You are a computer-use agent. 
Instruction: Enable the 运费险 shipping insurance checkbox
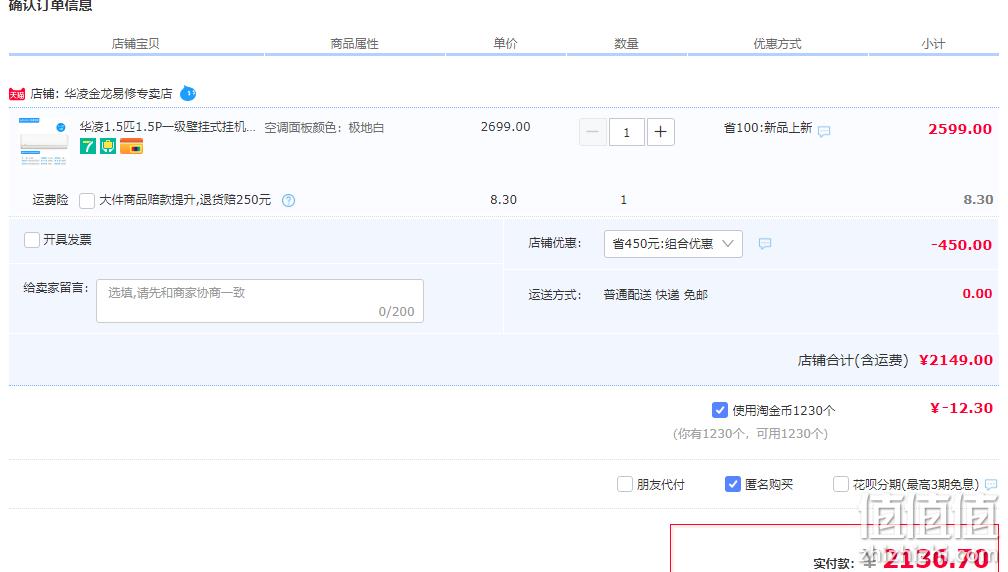click(x=87, y=201)
